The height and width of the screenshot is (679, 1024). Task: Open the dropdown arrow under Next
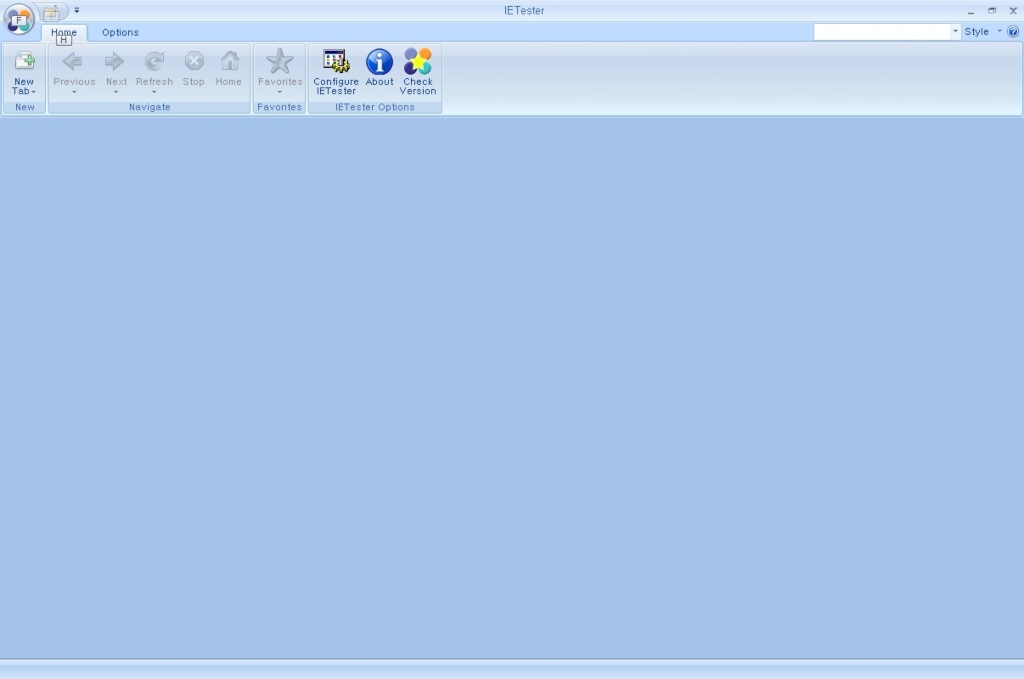click(x=116, y=92)
